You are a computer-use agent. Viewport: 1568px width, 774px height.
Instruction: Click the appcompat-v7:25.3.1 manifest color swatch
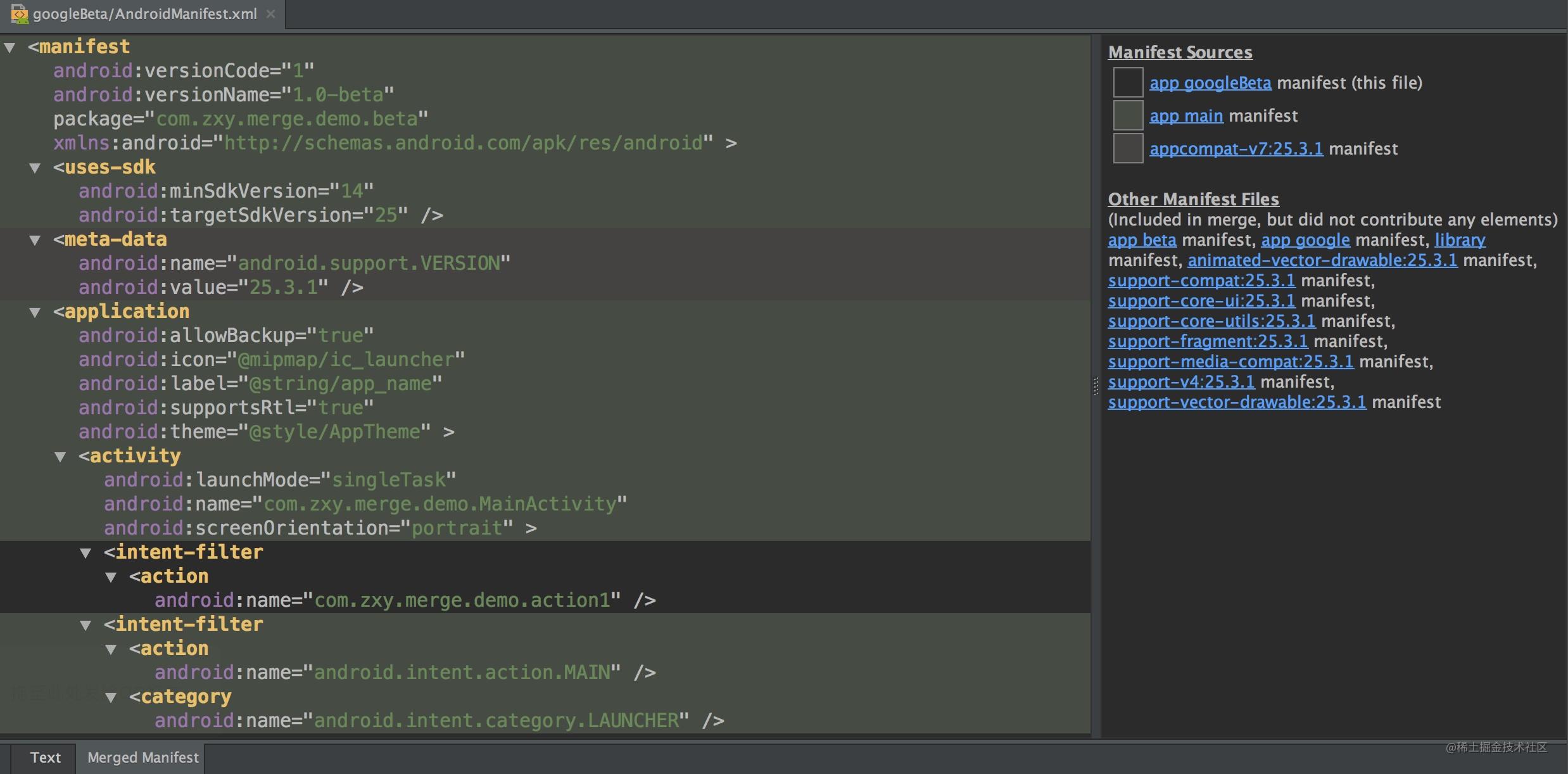(1128, 148)
